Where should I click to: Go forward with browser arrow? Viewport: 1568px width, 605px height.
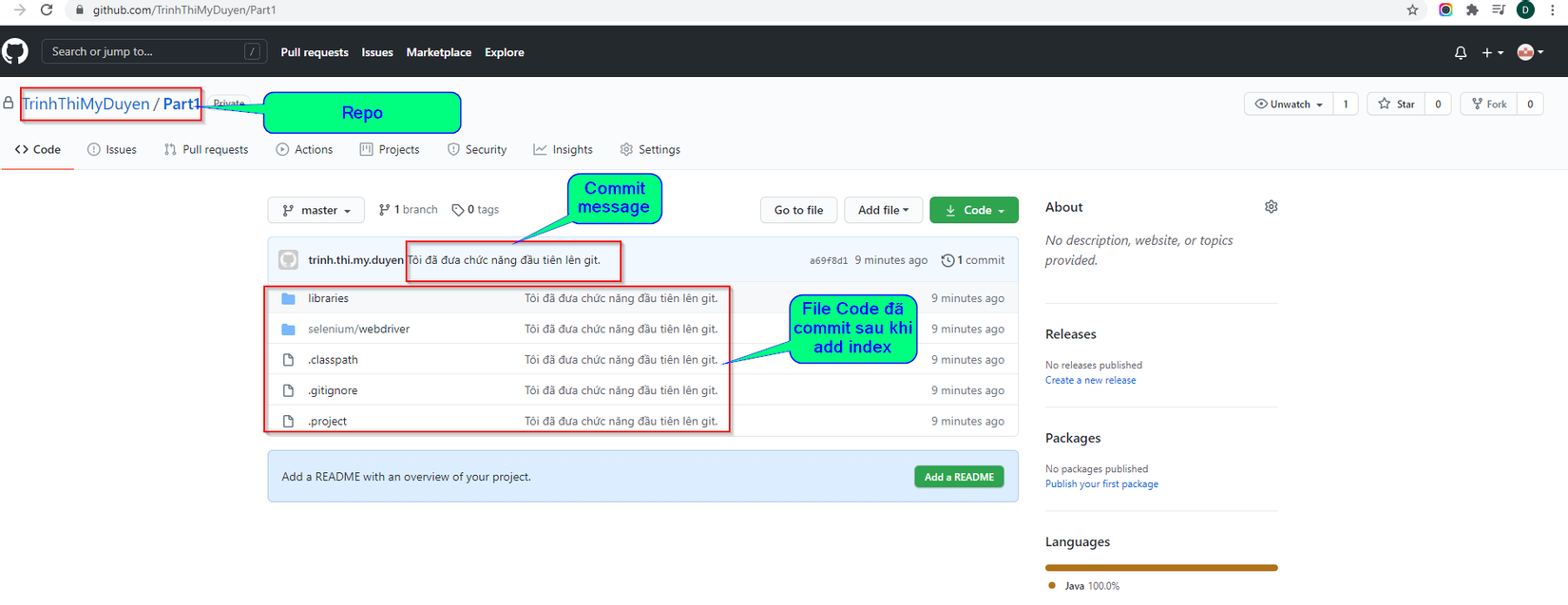pyautogui.click(x=20, y=9)
